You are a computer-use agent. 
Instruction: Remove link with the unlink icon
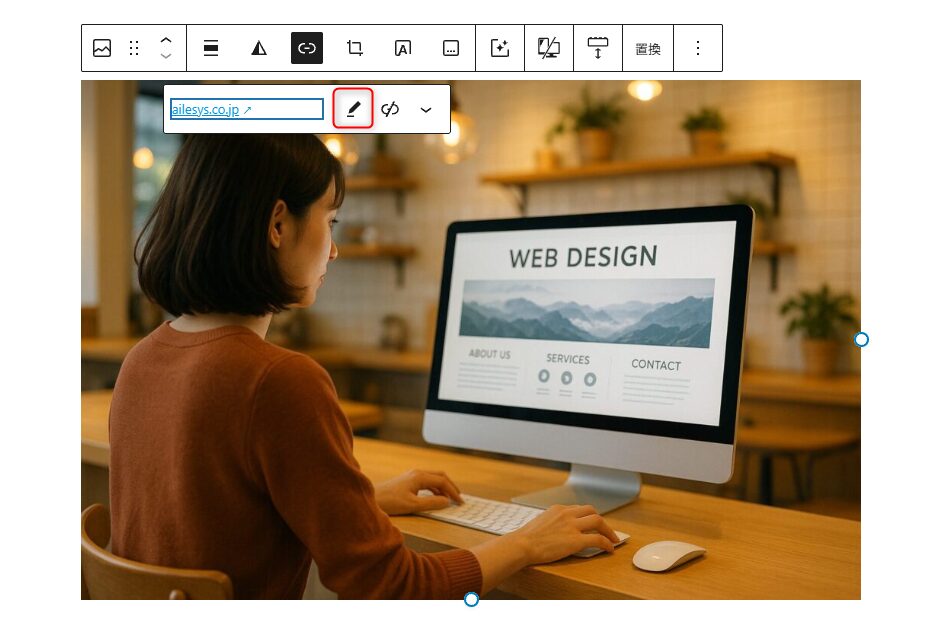(x=390, y=109)
